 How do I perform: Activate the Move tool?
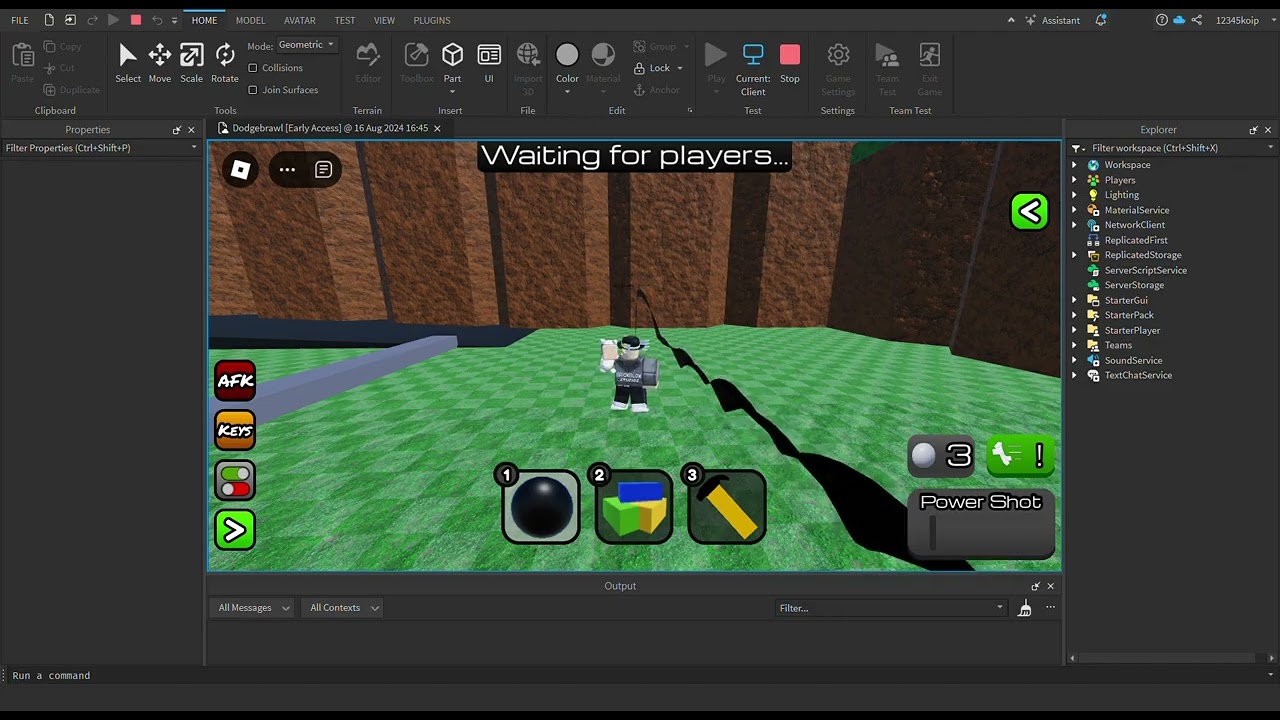[160, 63]
